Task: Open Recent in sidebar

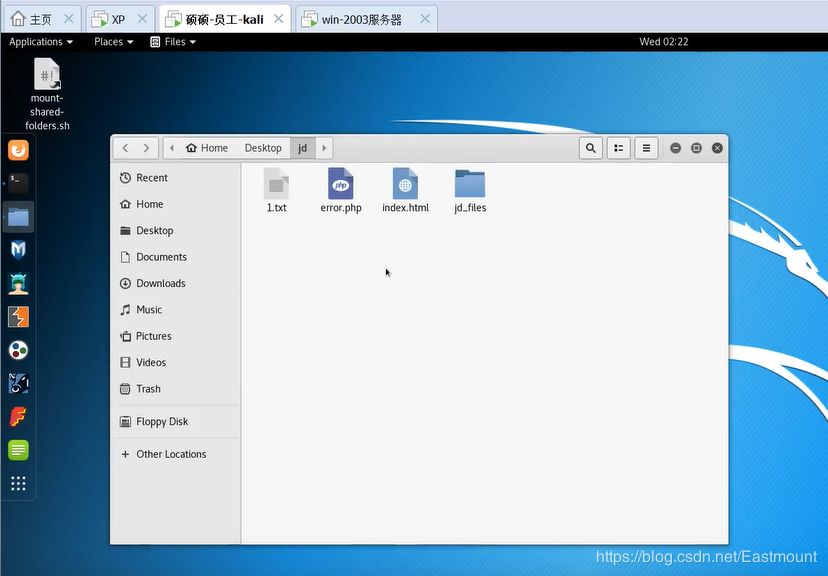Action: [175, 178]
